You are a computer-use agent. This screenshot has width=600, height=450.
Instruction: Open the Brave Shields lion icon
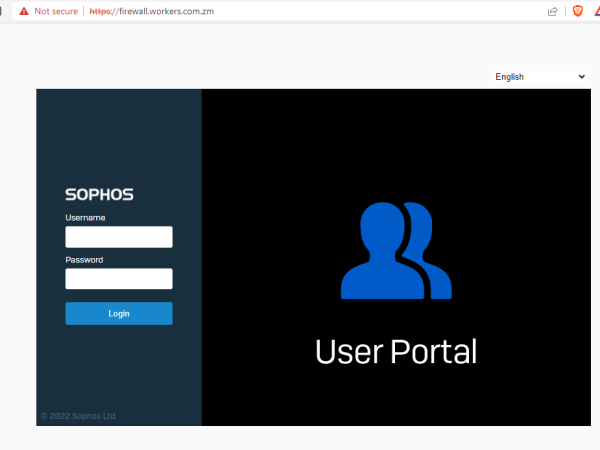click(x=577, y=11)
